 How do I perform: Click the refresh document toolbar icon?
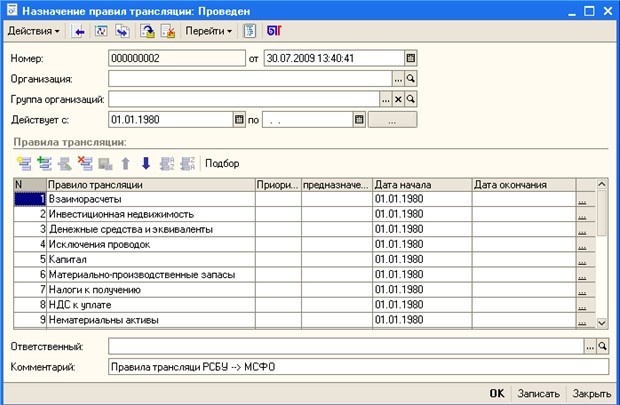pyautogui.click(x=101, y=31)
